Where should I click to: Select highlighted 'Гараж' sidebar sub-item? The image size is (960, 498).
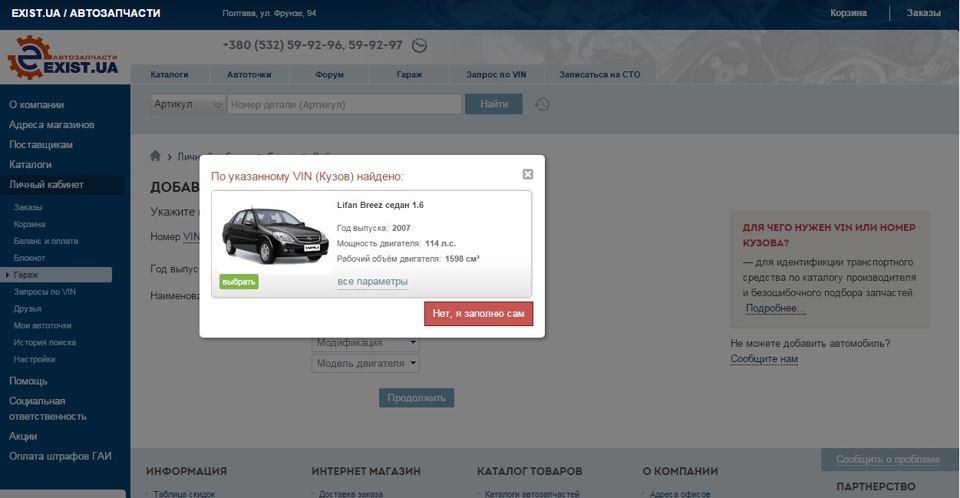coord(56,275)
